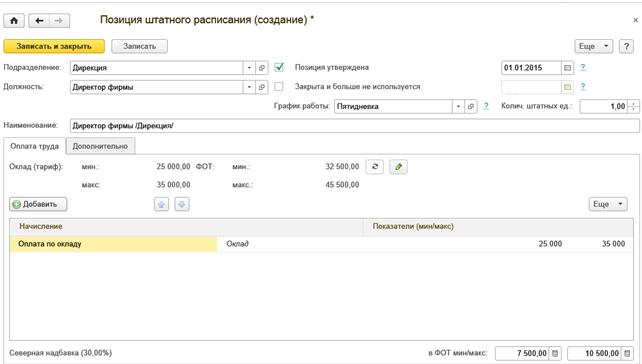Image resolution: width=642 pixels, height=364 pixels.
Task: Expand the Должность dropdown arrow
Action: (x=249, y=87)
